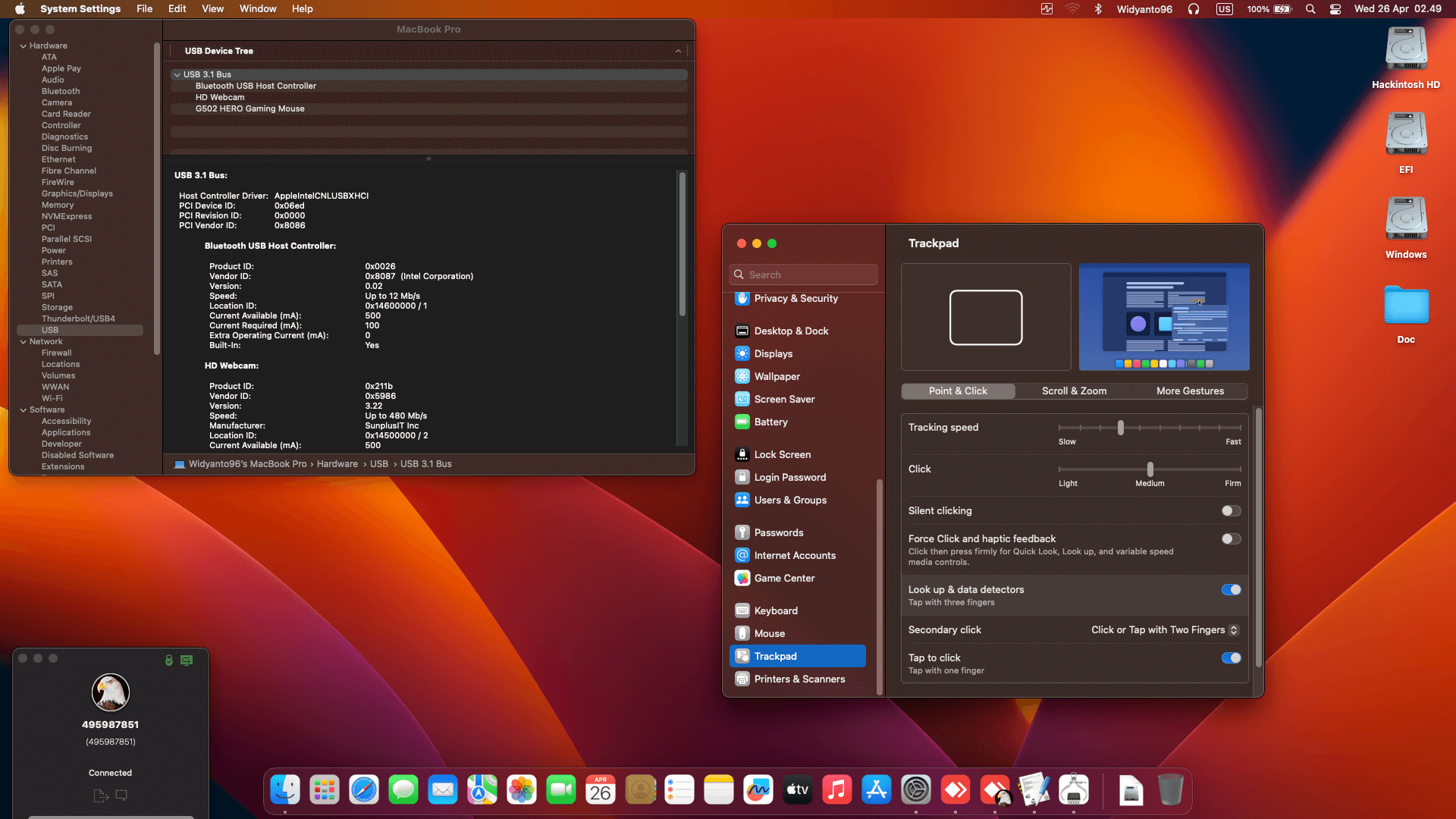Launch FaceTime from the Dock
The image size is (1456, 819).
[561, 790]
